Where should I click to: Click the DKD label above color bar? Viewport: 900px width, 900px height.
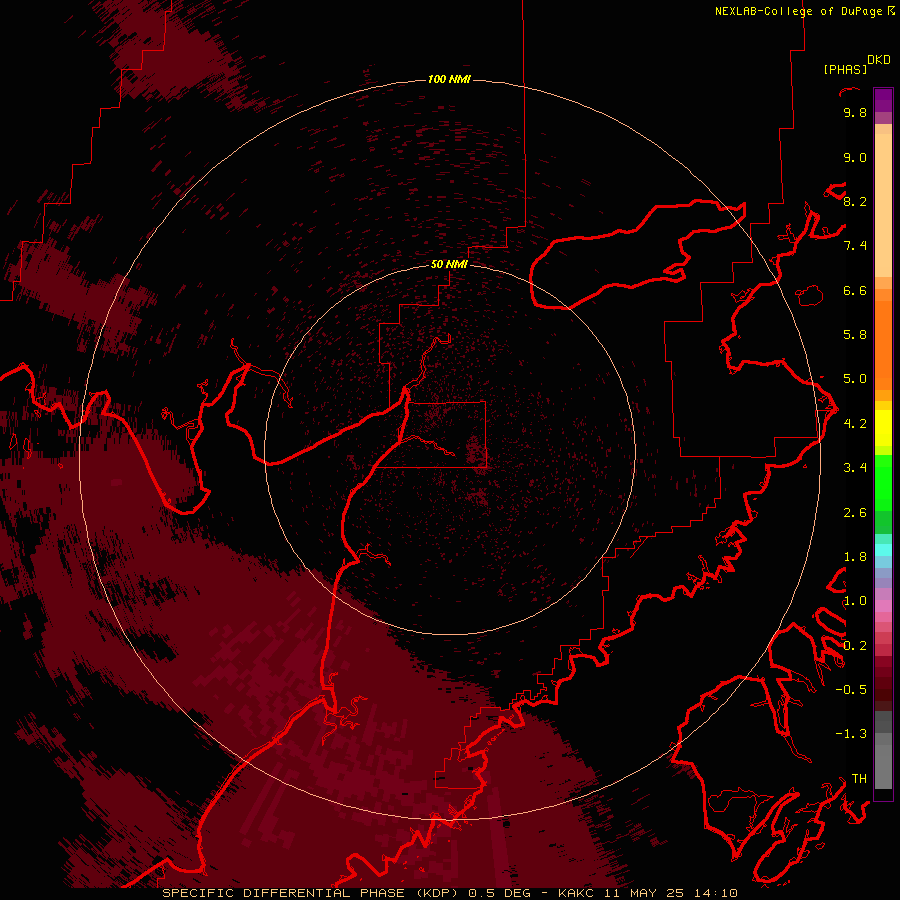click(878, 60)
